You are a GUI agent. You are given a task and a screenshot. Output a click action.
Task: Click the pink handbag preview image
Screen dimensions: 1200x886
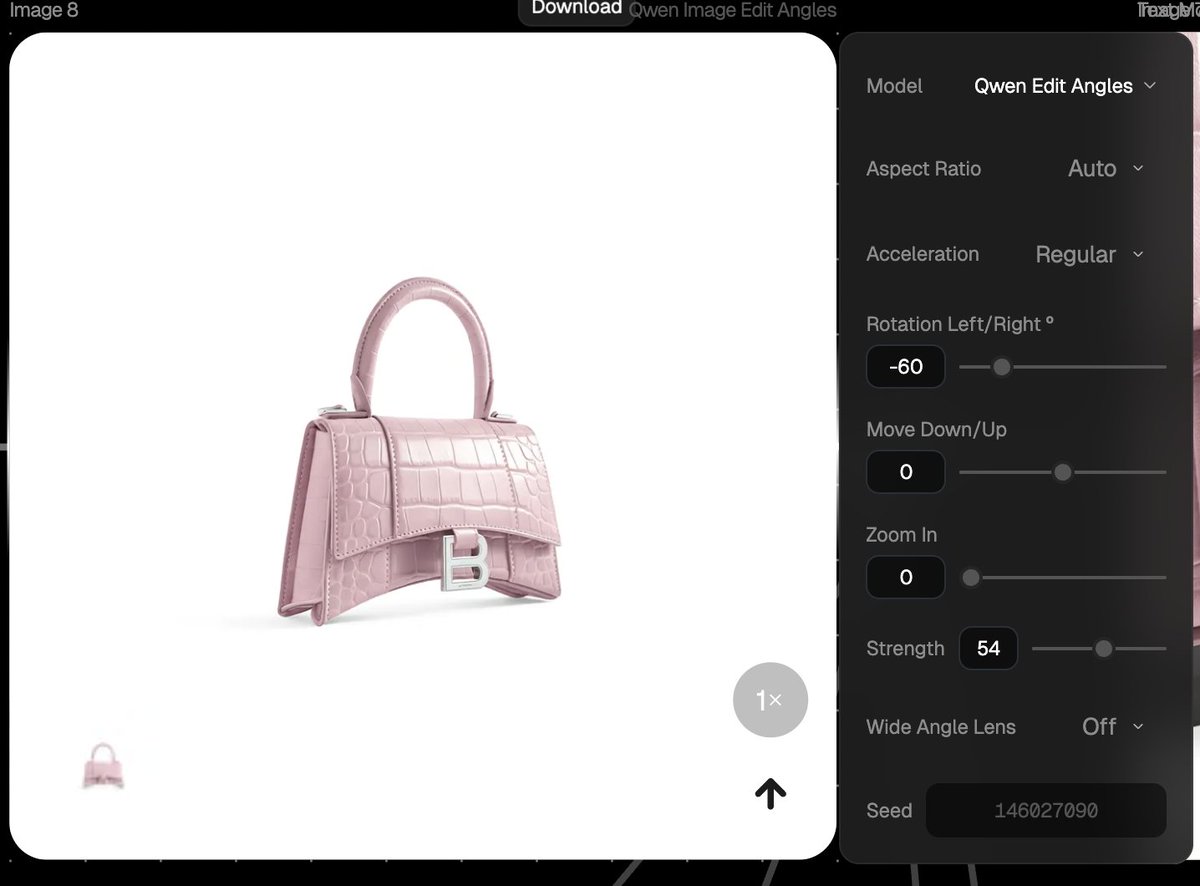pyautogui.click(x=419, y=450)
